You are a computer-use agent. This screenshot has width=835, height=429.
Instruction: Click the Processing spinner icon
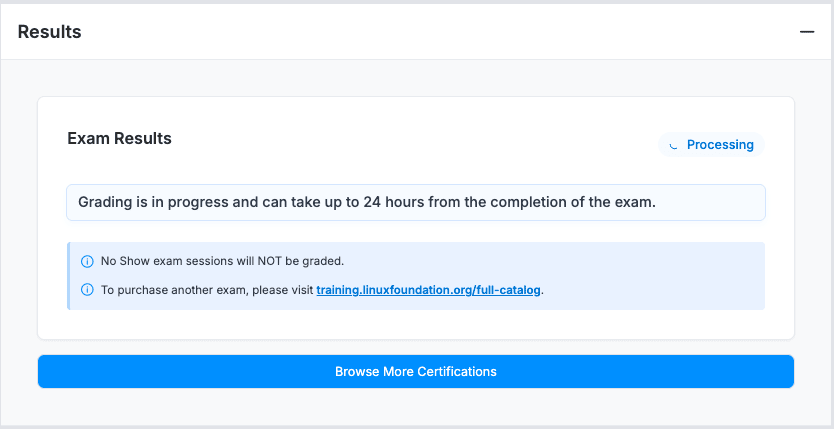click(674, 145)
